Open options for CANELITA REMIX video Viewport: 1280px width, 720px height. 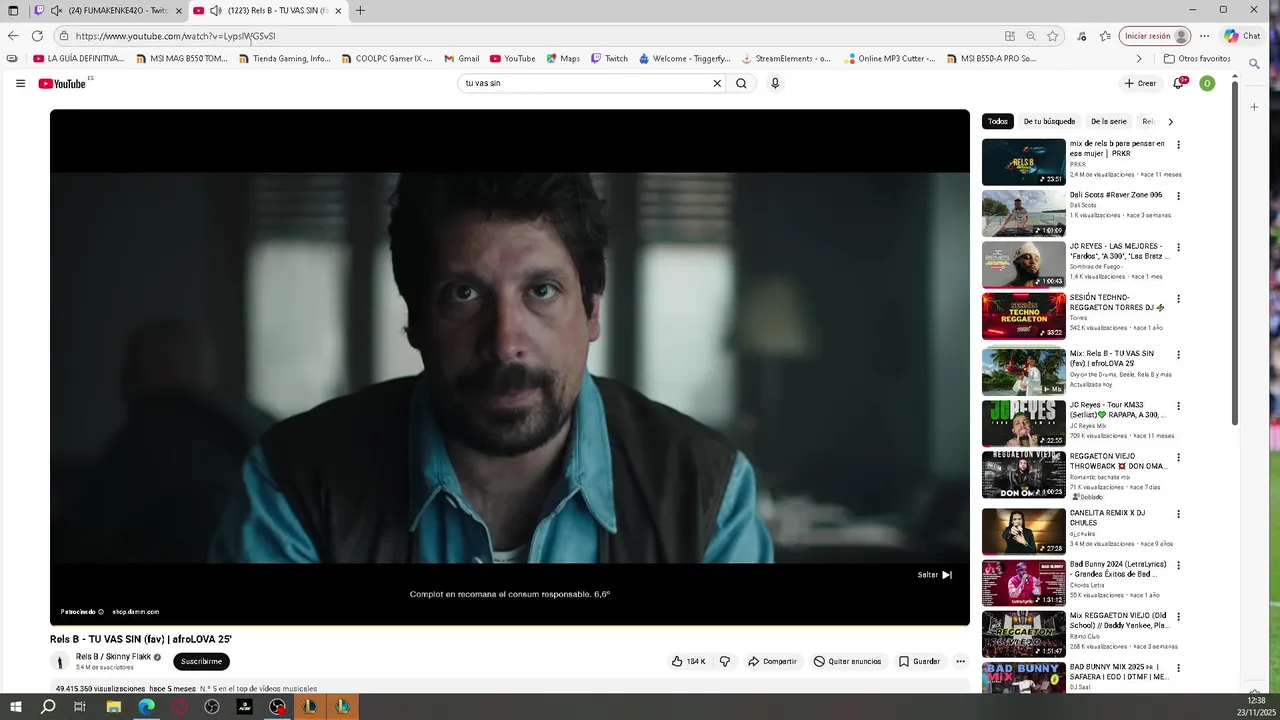click(1178, 514)
